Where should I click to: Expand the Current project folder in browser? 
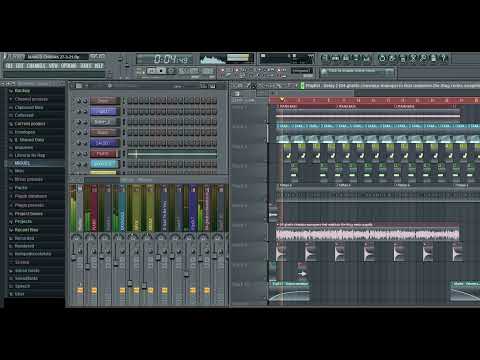tap(30, 124)
